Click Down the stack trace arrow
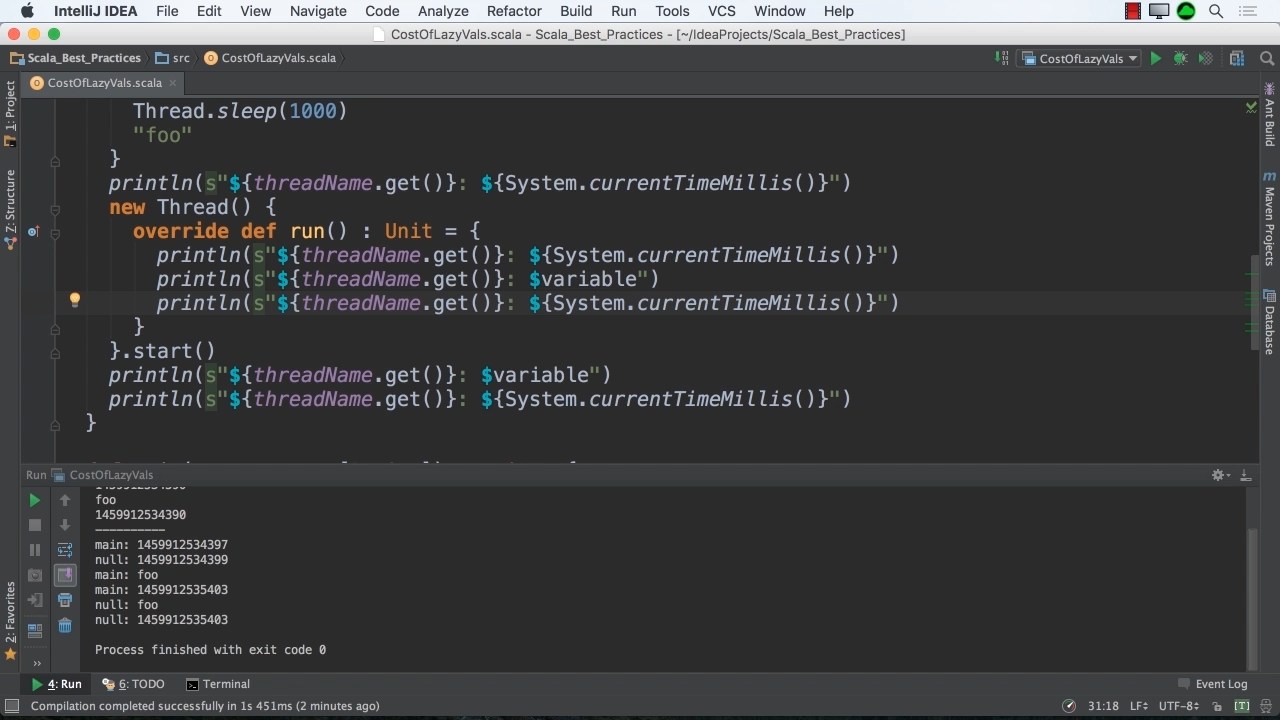This screenshot has width=1280, height=720. click(65, 525)
